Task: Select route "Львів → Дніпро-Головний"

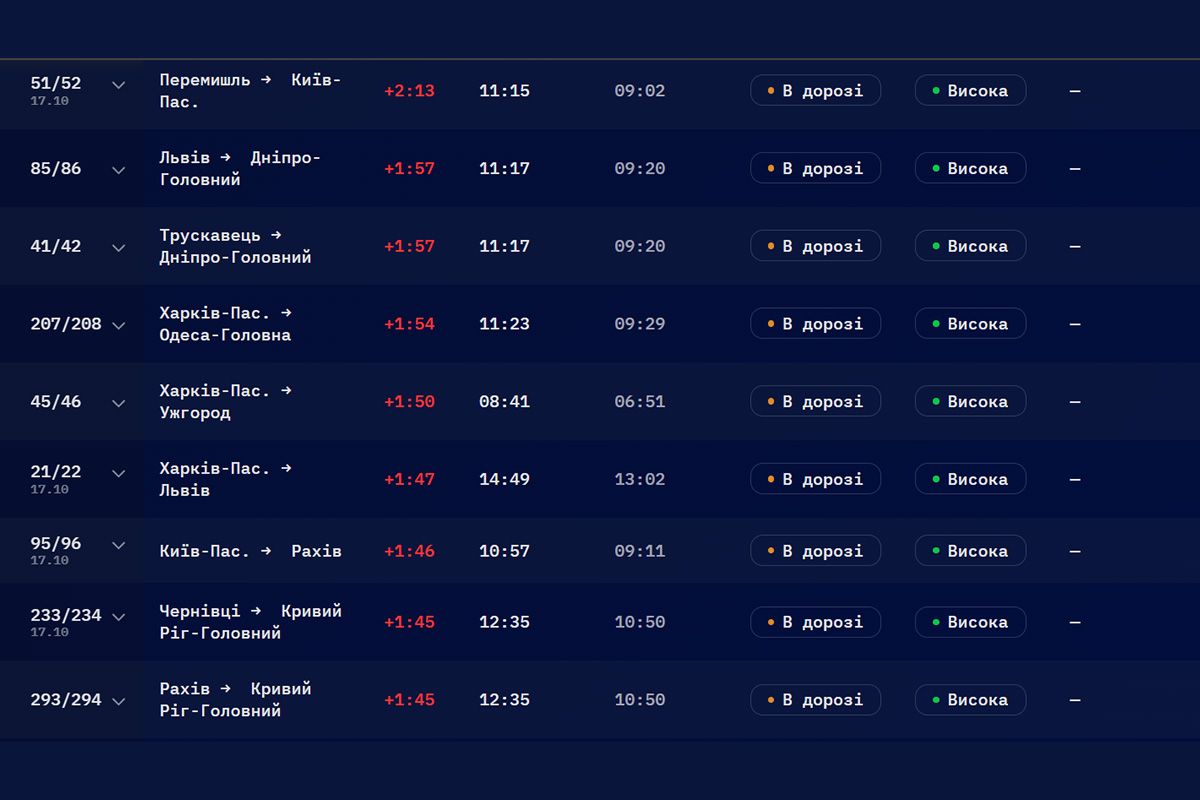Action: [240, 168]
